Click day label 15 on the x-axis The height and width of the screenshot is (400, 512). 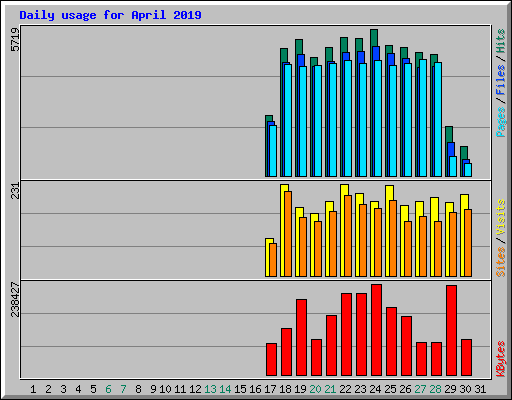[x=240, y=389]
